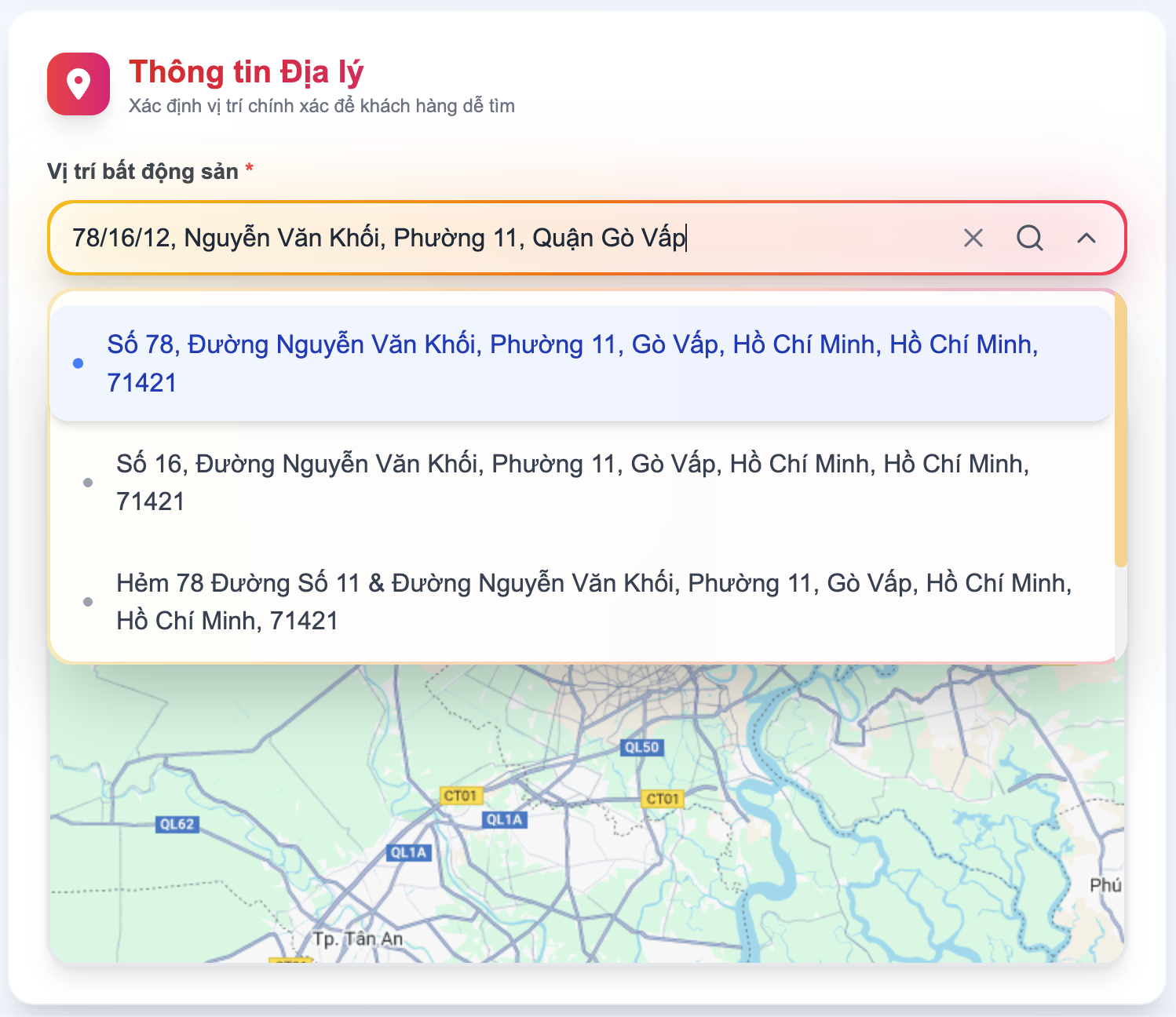
Task: Click the red location pin icon
Action: [x=79, y=84]
